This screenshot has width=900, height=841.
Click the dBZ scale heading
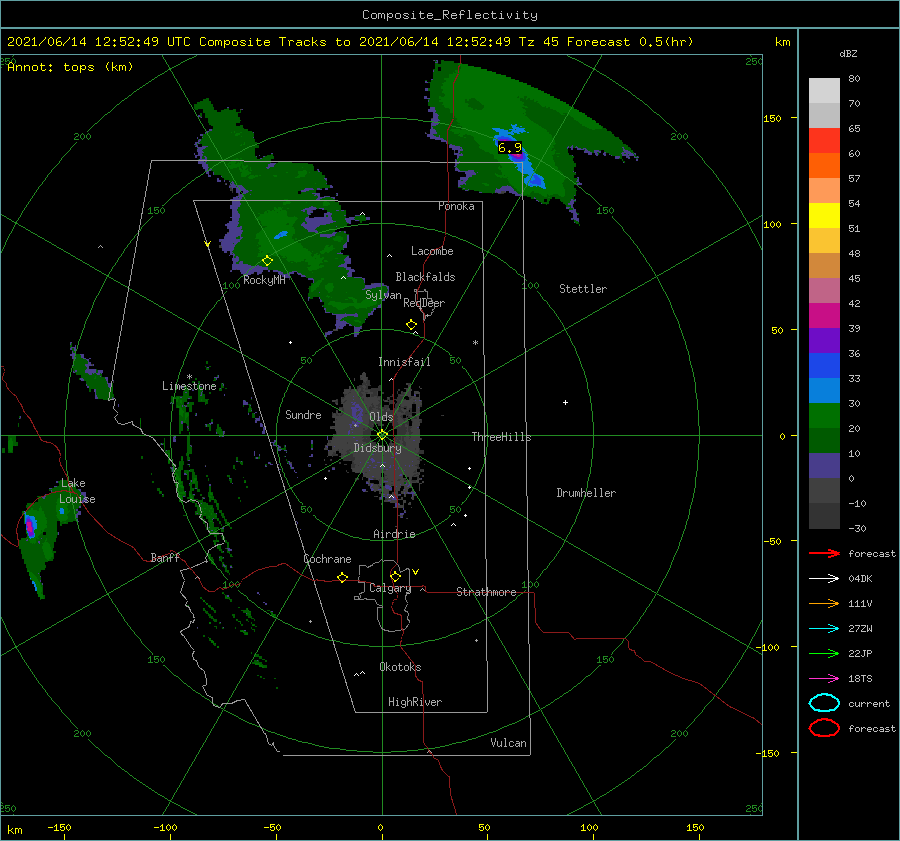coord(848,53)
